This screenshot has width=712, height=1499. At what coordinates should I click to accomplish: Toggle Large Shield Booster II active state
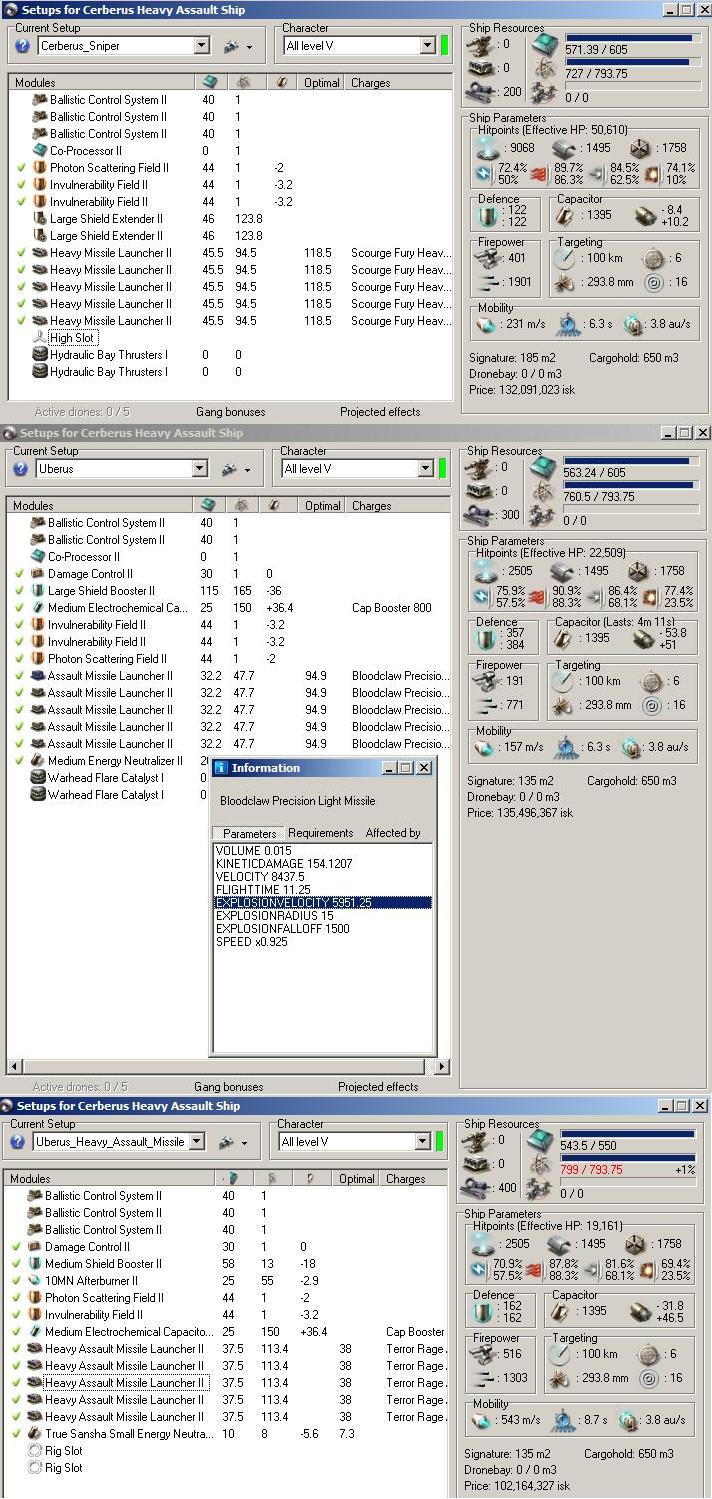click(x=20, y=591)
